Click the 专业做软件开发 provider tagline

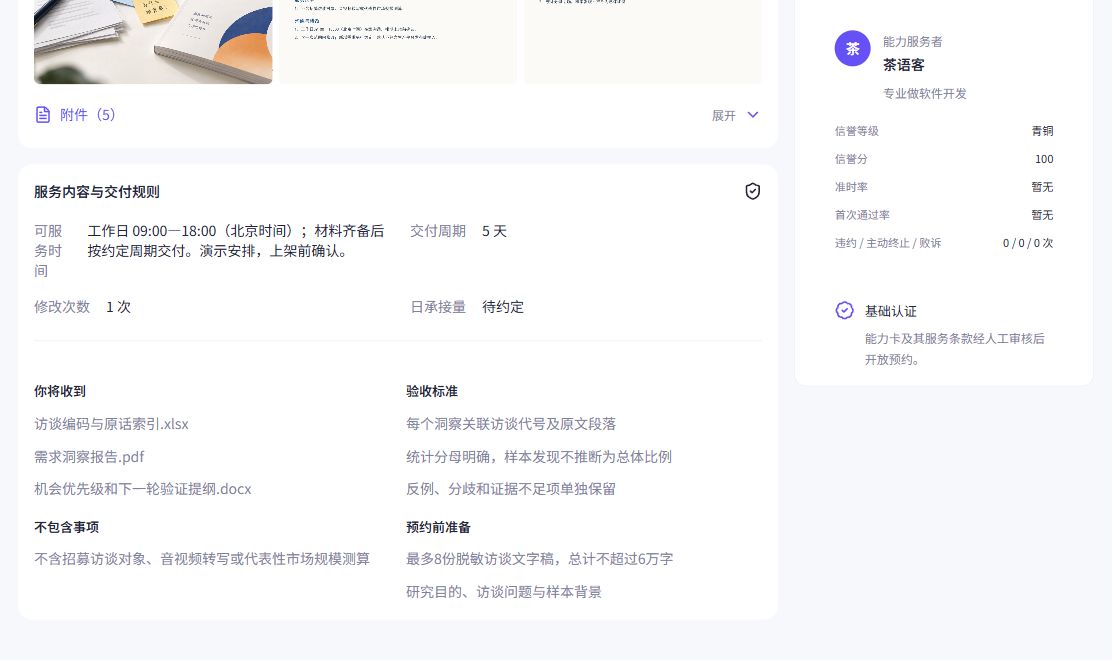pyautogui.click(x=925, y=94)
